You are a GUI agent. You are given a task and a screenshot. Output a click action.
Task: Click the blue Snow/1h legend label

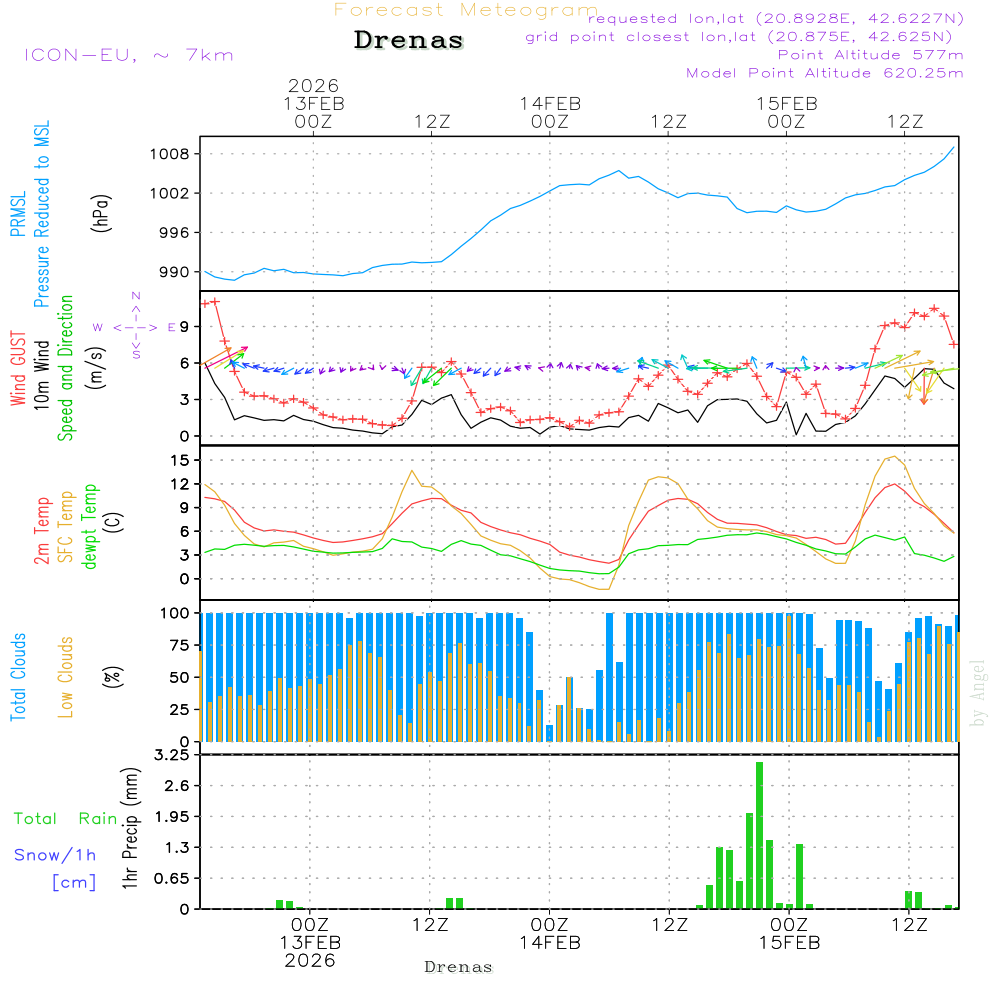pyautogui.click(x=56, y=855)
